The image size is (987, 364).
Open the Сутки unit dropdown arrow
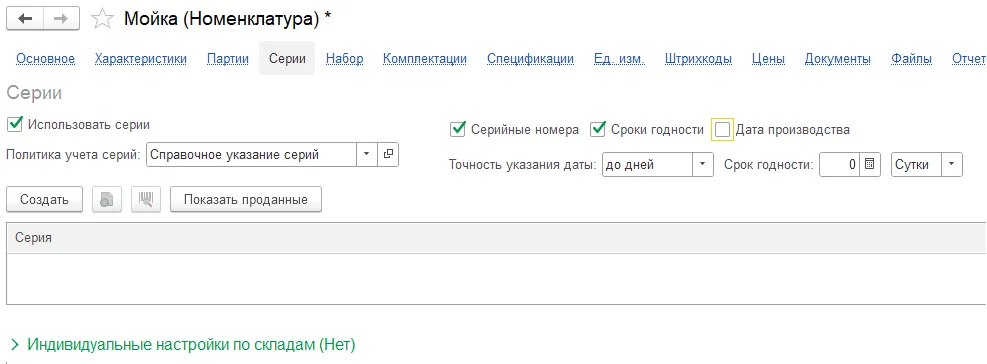pos(952,164)
